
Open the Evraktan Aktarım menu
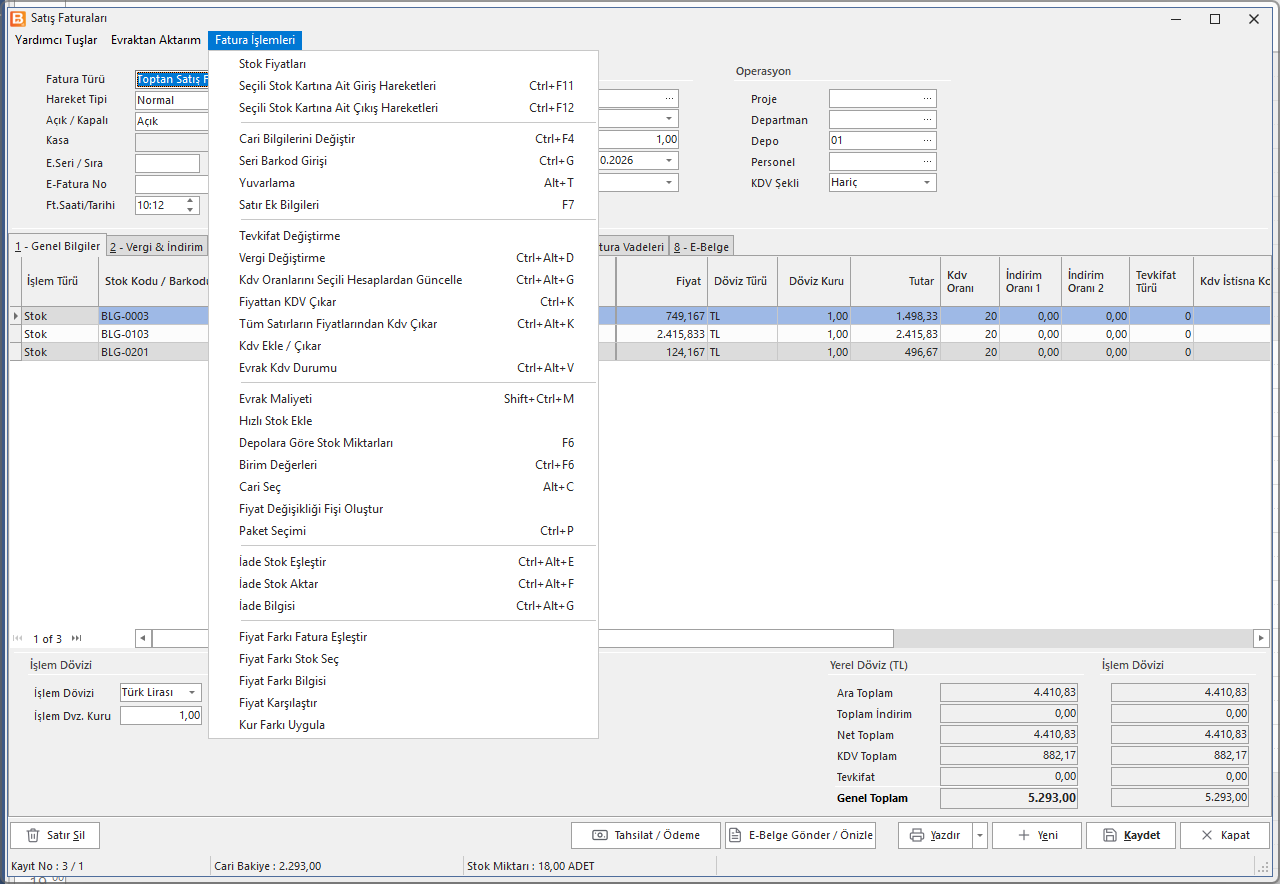(156, 40)
